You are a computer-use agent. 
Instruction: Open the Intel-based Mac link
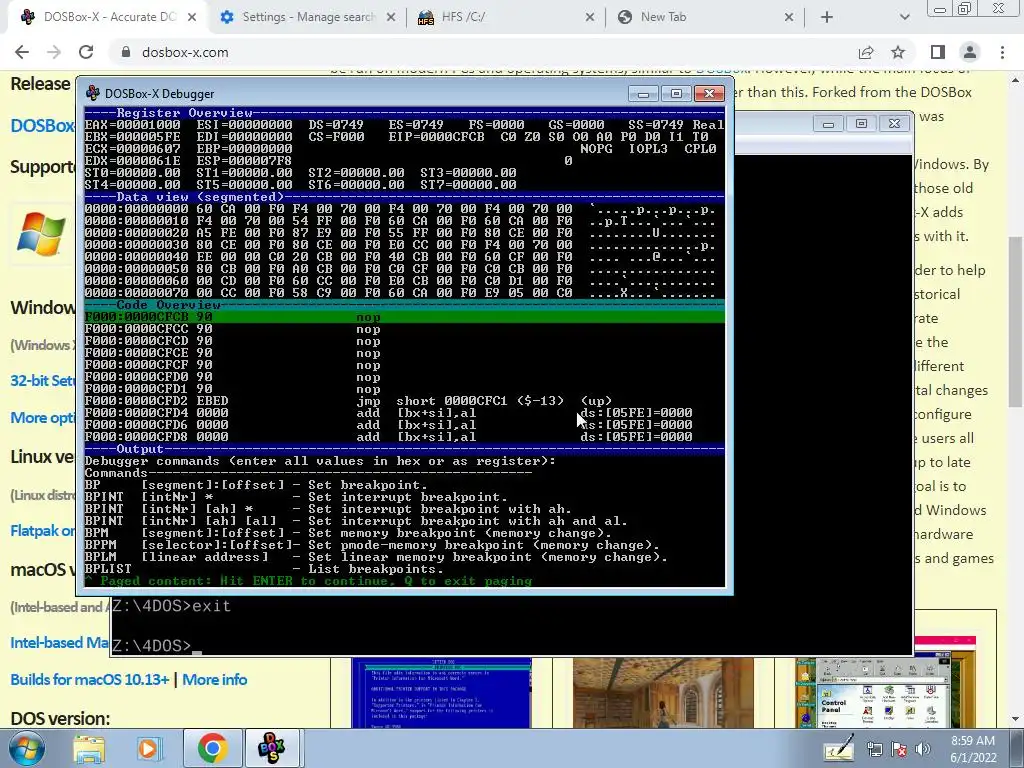[x=59, y=643]
